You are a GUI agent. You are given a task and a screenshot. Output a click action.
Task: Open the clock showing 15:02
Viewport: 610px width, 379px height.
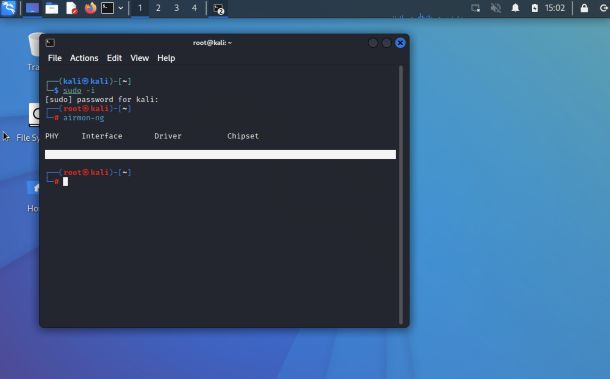tap(555, 8)
